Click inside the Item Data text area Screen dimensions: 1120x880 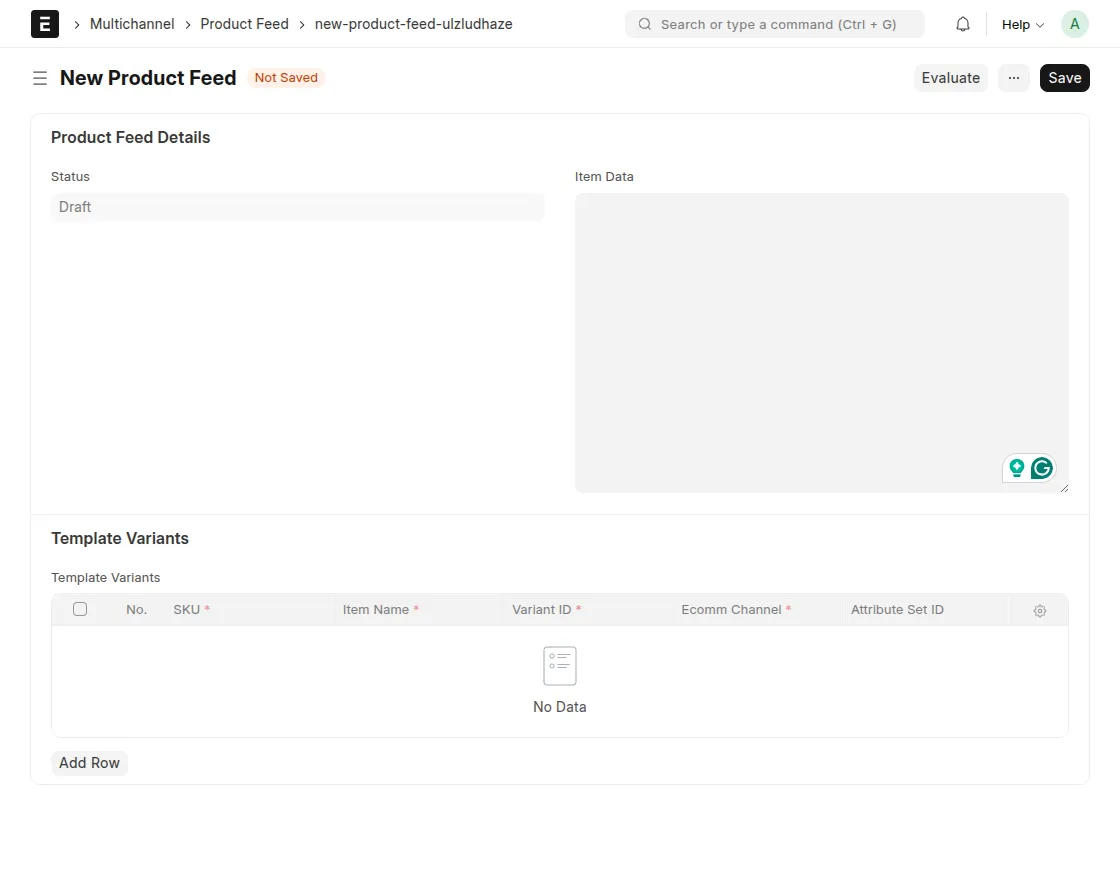click(821, 343)
